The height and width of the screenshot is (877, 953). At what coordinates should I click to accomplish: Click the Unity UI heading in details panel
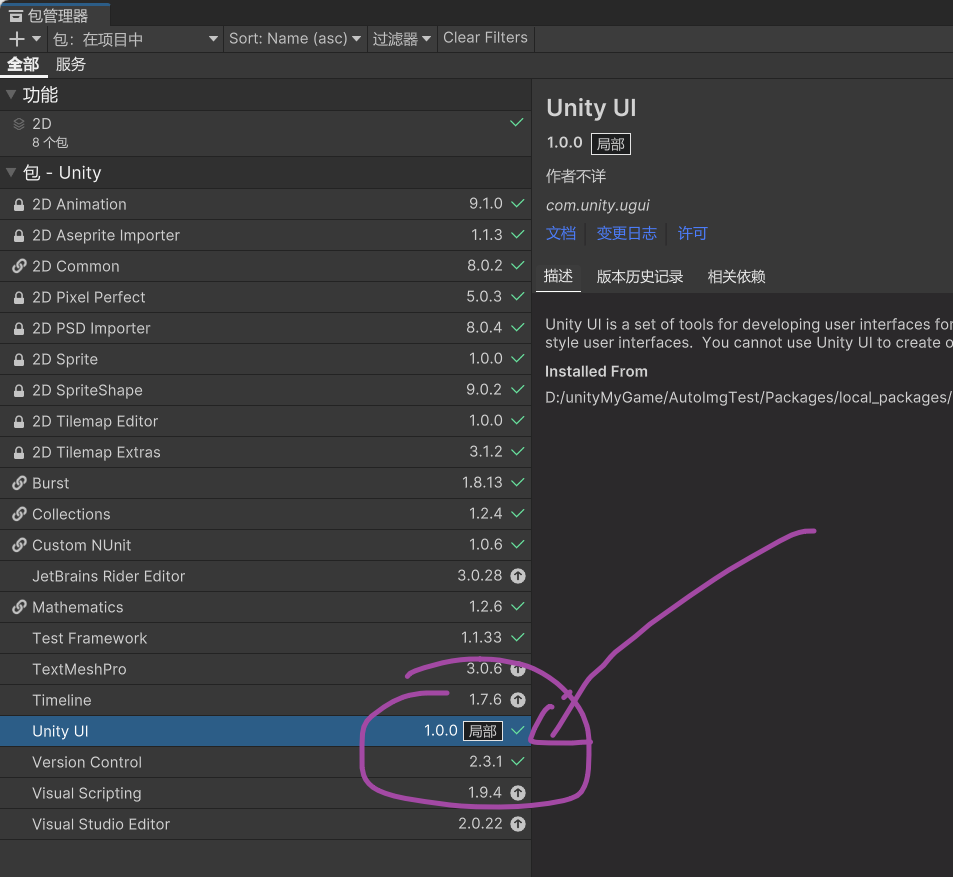(x=591, y=108)
